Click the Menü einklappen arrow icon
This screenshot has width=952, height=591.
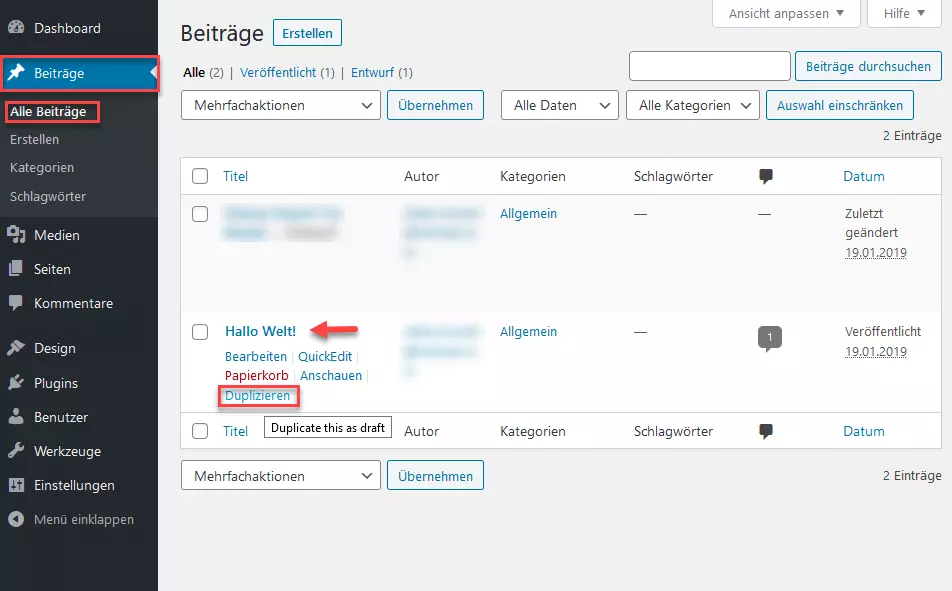[x=16, y=519]
